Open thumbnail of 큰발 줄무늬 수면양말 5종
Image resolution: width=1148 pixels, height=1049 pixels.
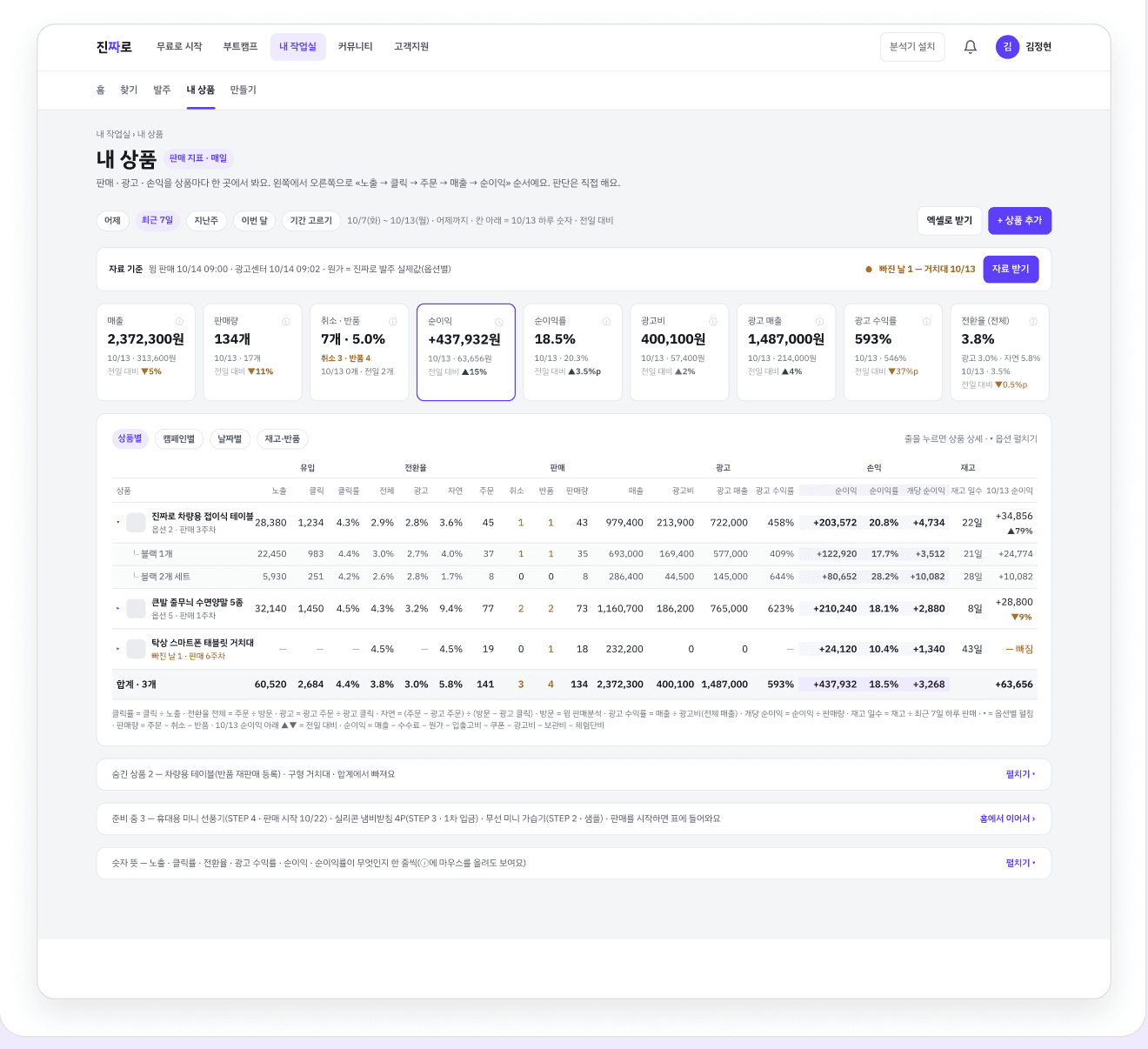click(x=136, y=609)
